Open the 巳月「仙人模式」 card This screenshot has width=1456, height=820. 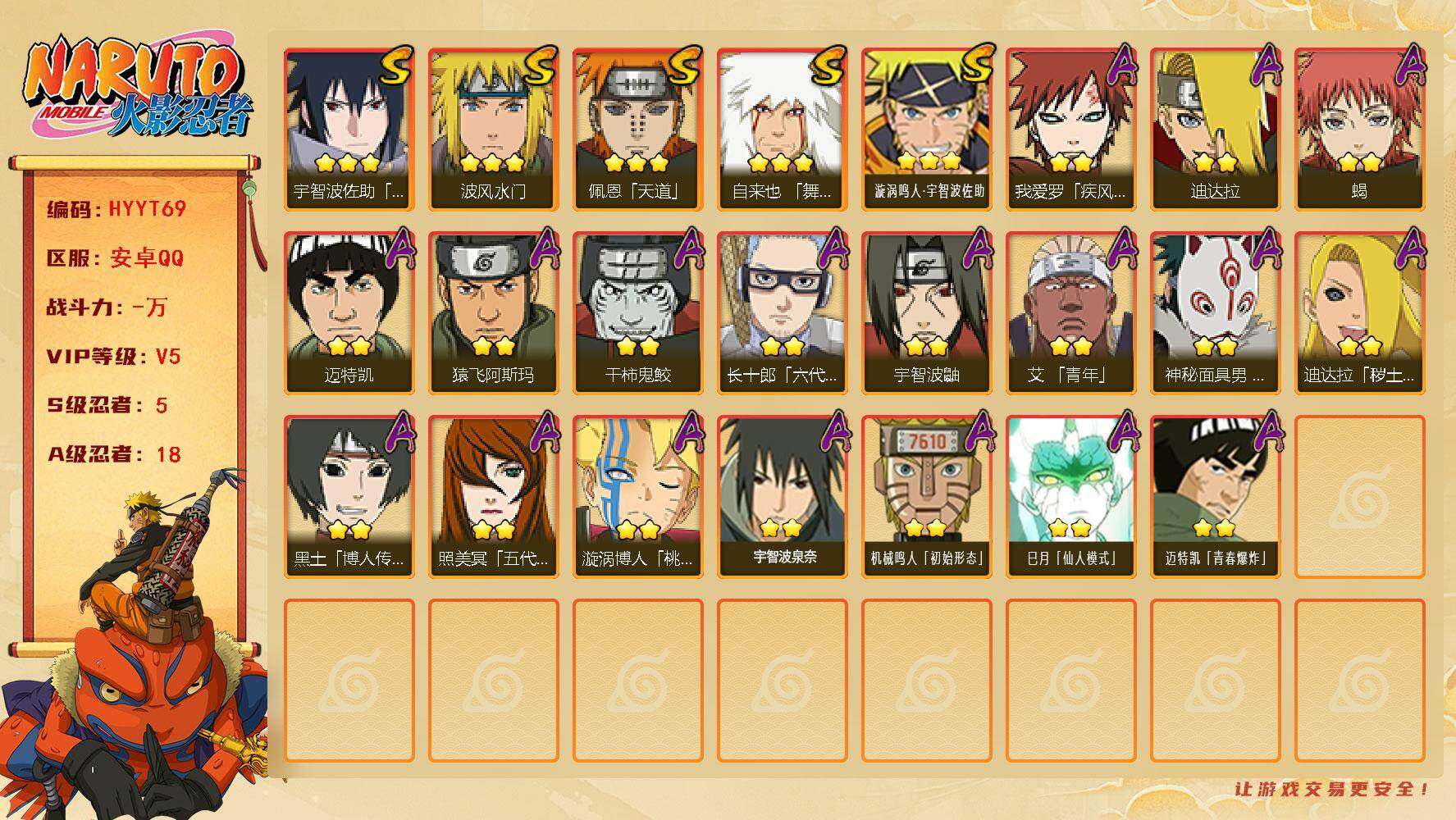[1070, 496]
